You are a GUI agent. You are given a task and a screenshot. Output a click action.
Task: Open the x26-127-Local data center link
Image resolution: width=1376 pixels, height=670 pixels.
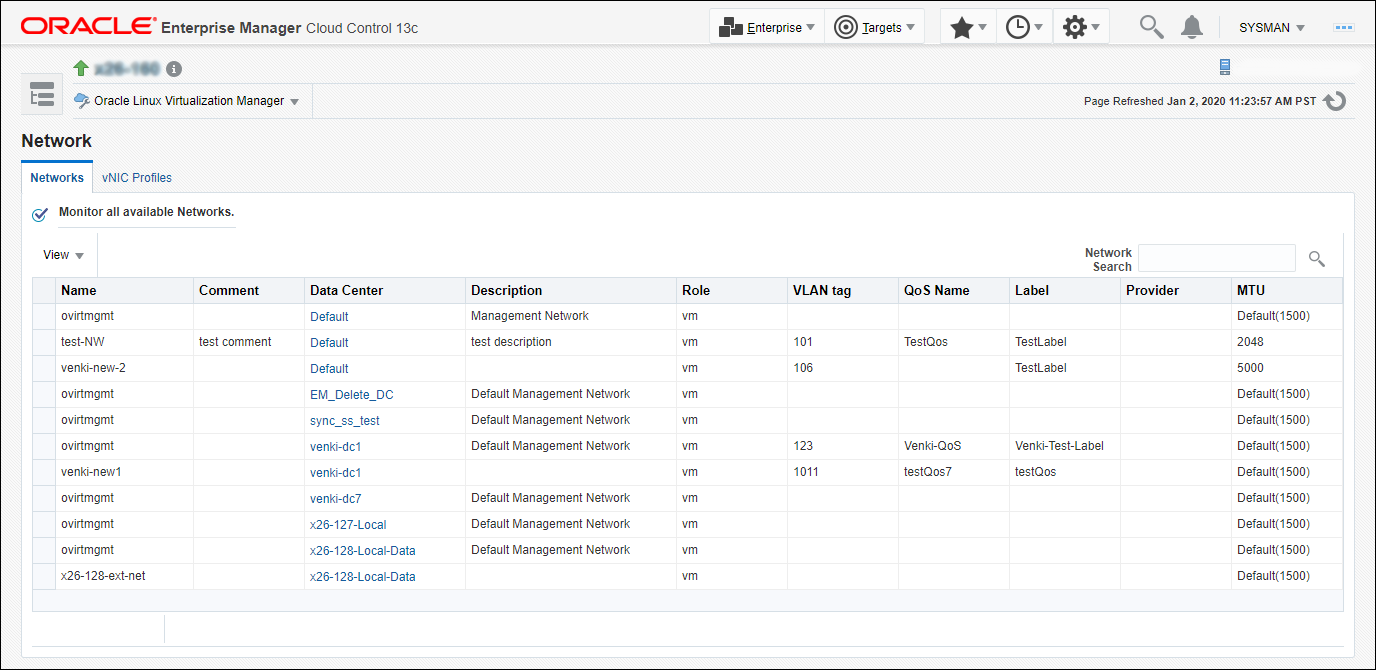[x=348, y=525]
